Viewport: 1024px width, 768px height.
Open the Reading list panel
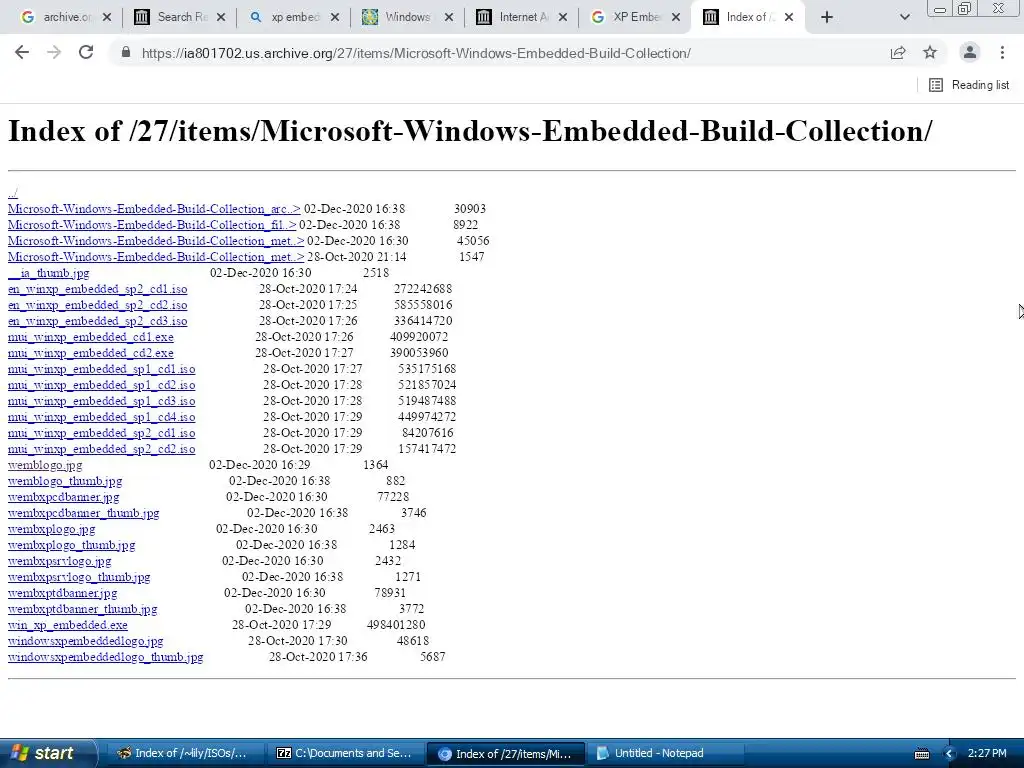(969, 85)
